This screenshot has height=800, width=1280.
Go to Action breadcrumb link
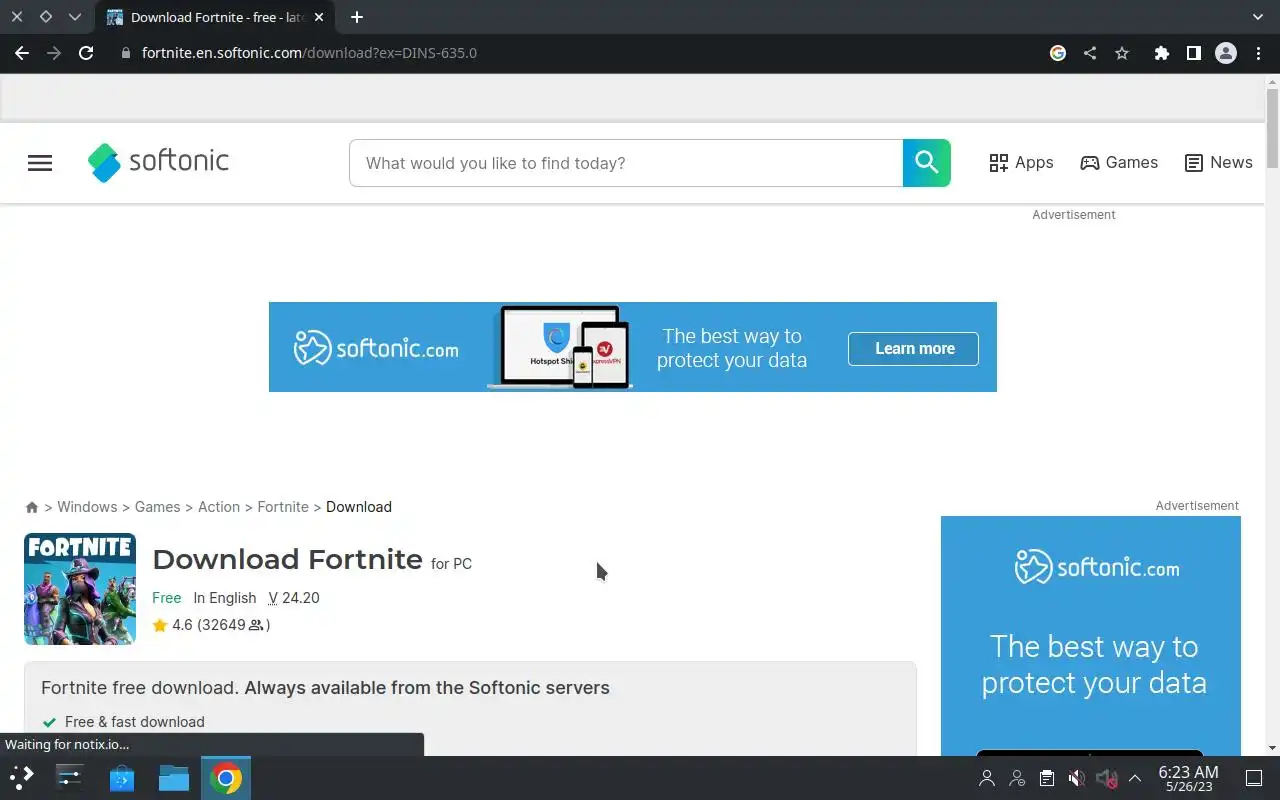(x=219, y=507)
